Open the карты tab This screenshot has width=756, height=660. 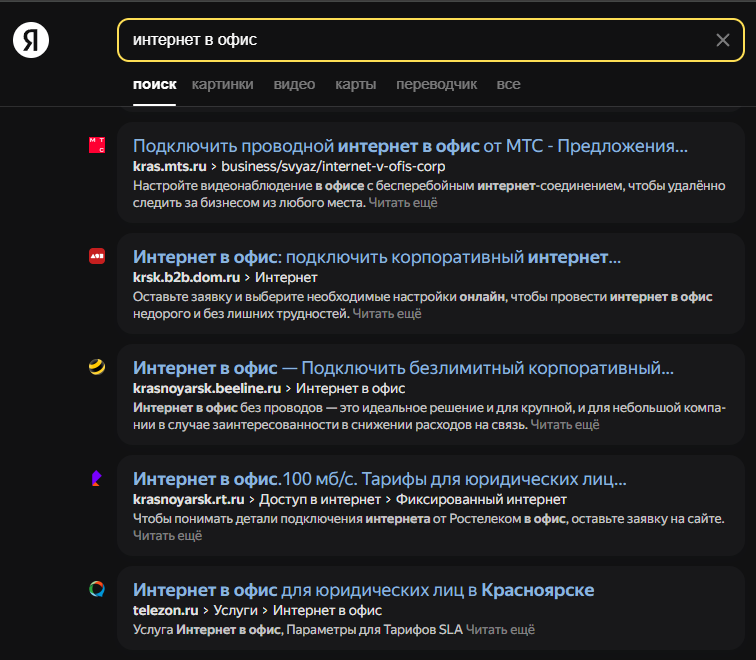coord(356,85)
